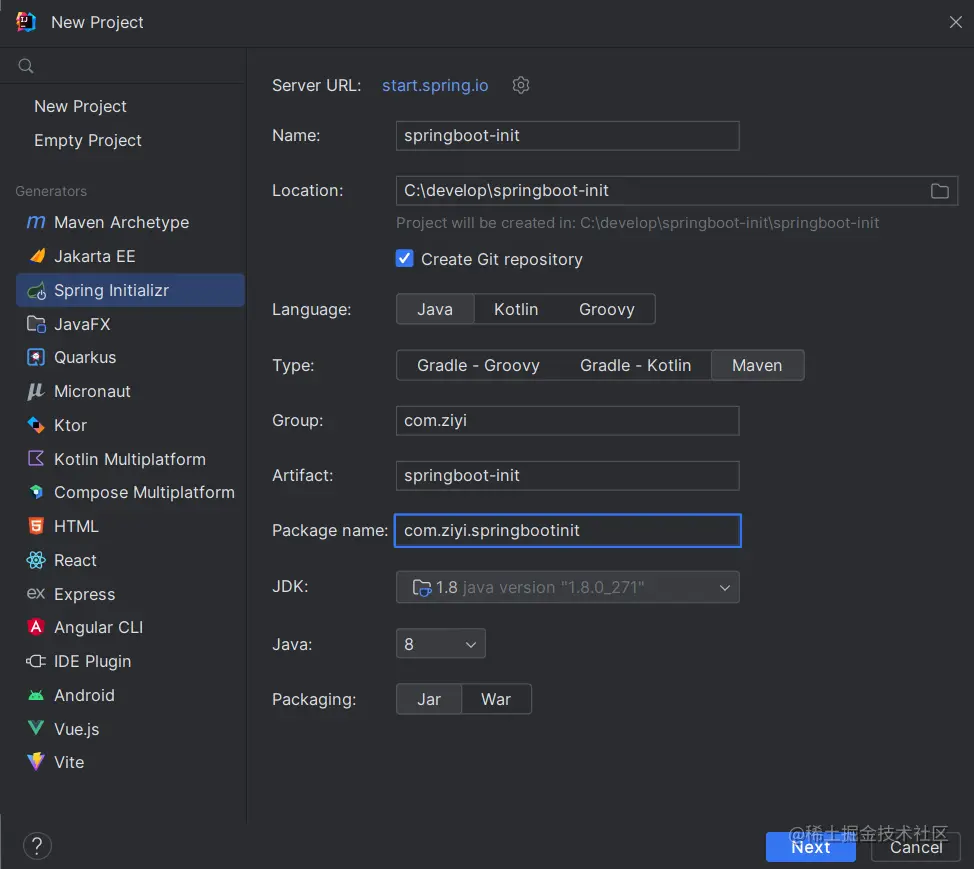The image size is (974, 869).
Task: Click the Vite logo icon
Action: pyautogui.click(x=36, y=762)
